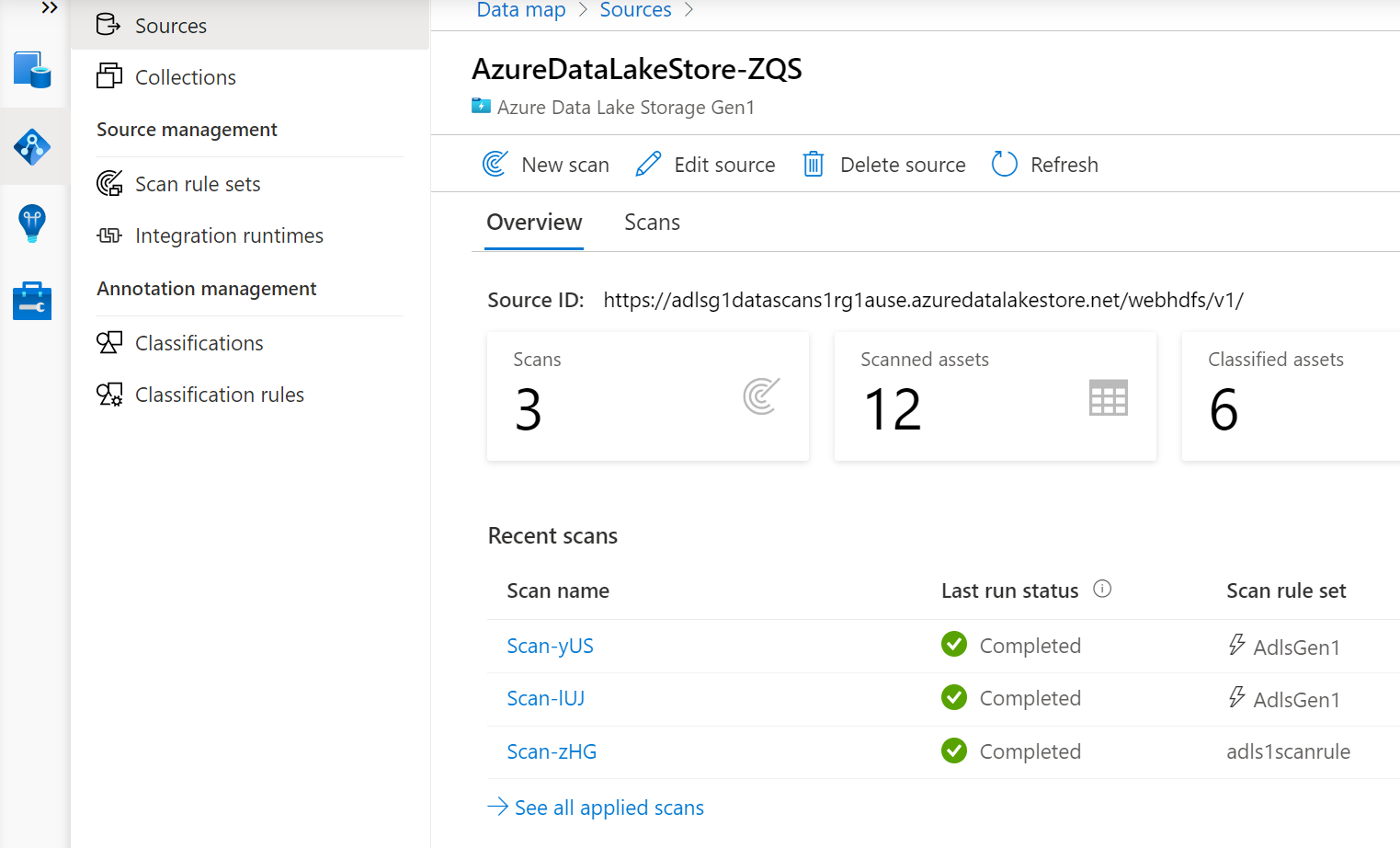Show info for Last run status
This screenshot has width=1400, height=848.
pos(1102,590)
